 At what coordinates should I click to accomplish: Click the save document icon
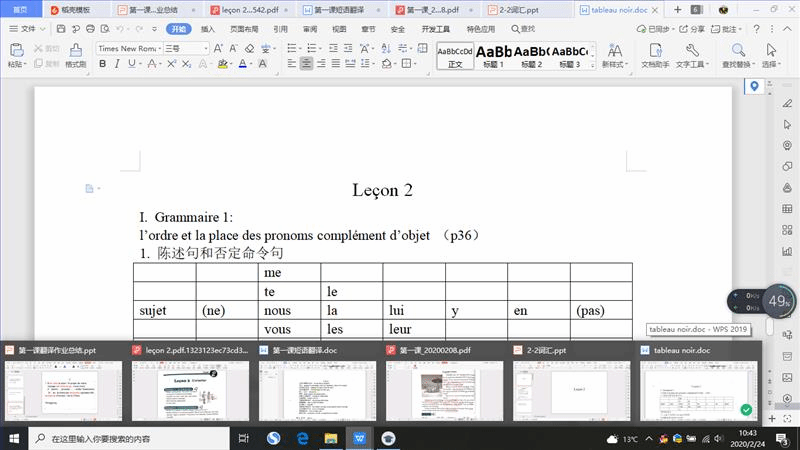[x=59, y=29]
